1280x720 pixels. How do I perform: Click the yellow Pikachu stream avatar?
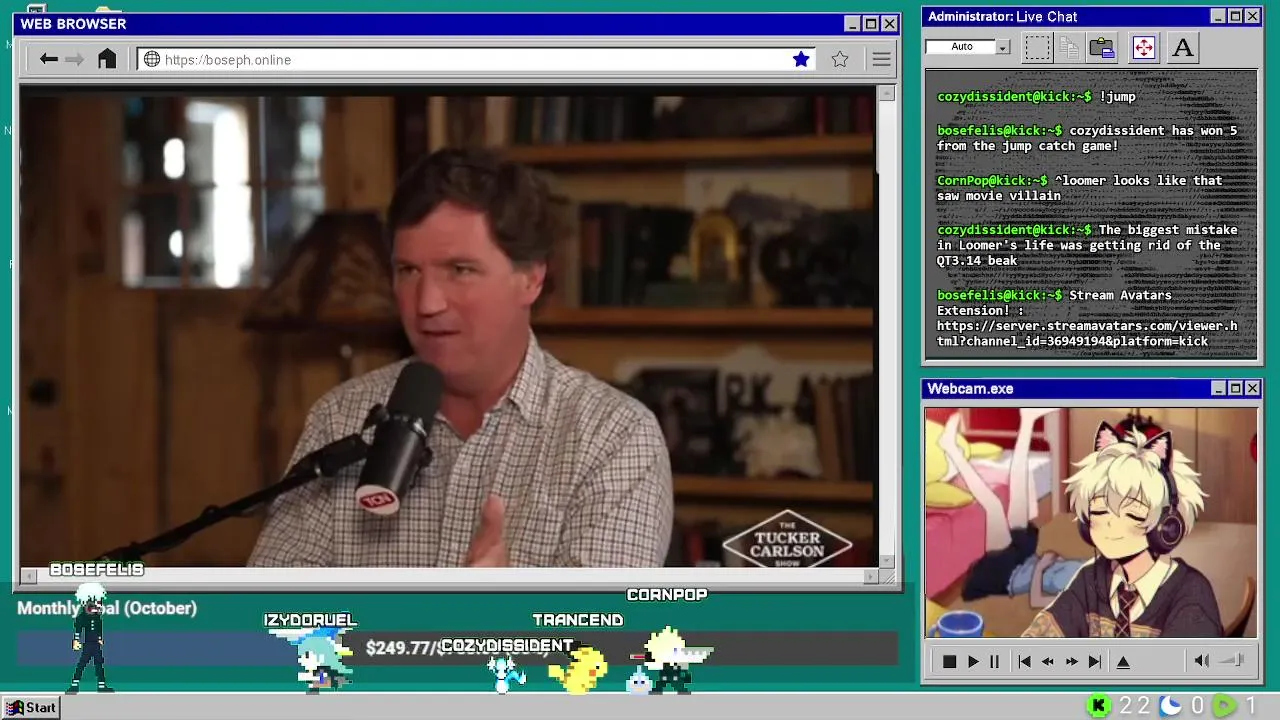[x=578, y=672]
